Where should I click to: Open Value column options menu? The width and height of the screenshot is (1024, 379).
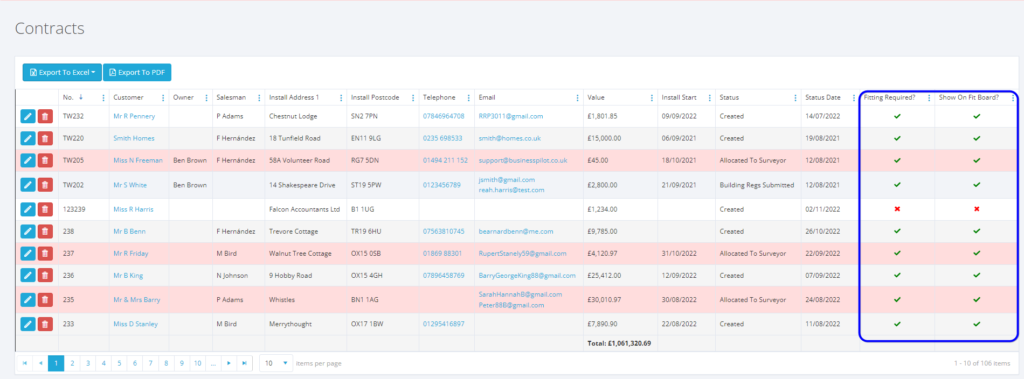click(652, 98)
